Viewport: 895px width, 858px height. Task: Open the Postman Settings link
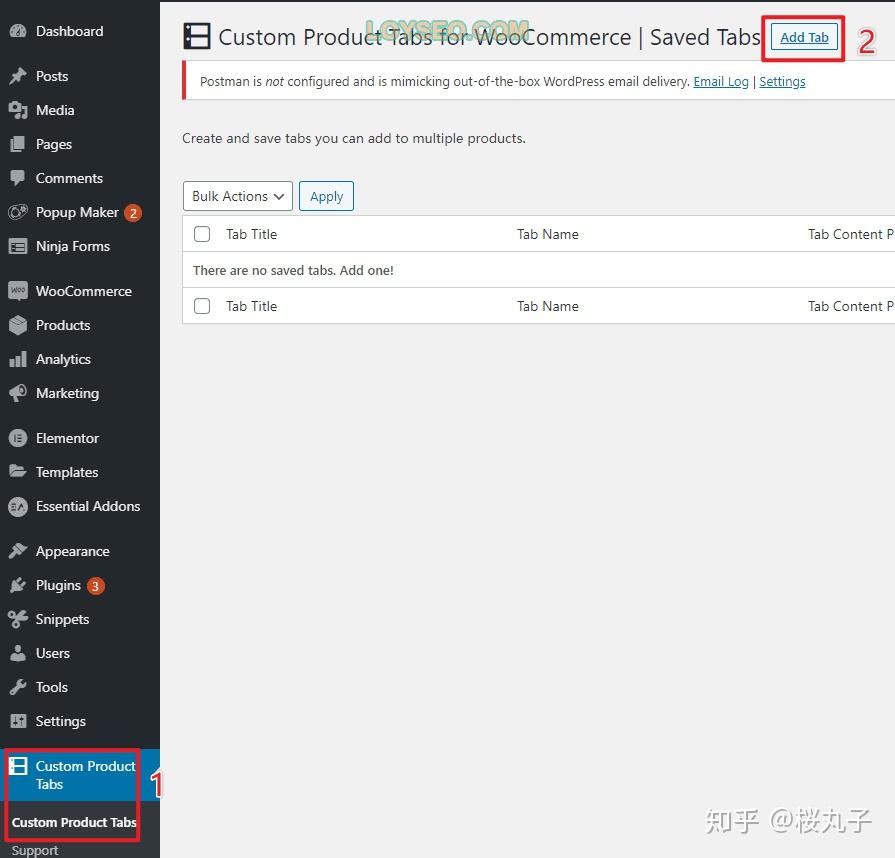point(782,82)
